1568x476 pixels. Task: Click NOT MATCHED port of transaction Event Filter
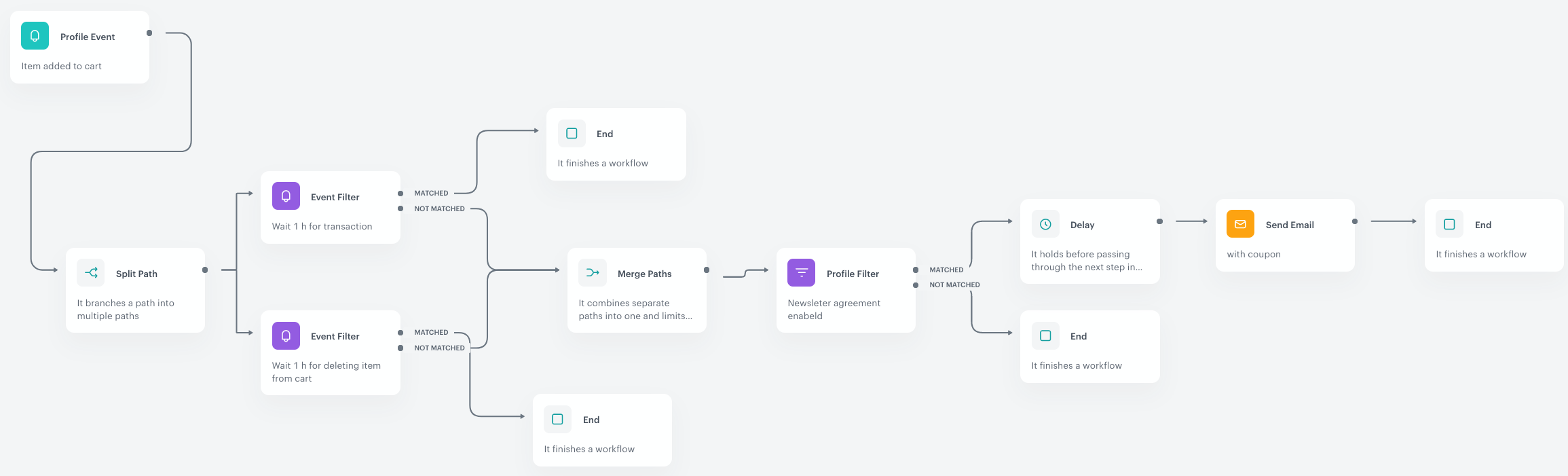click(400, 209)
